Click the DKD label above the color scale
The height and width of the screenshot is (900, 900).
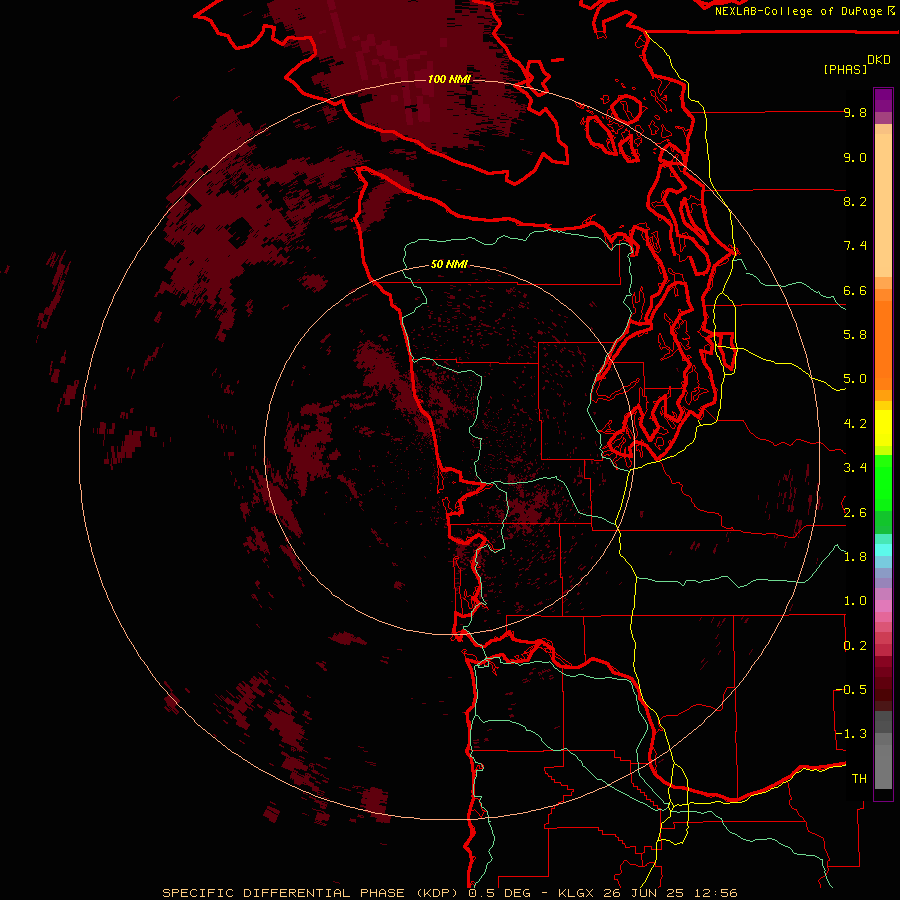(879, 60)
